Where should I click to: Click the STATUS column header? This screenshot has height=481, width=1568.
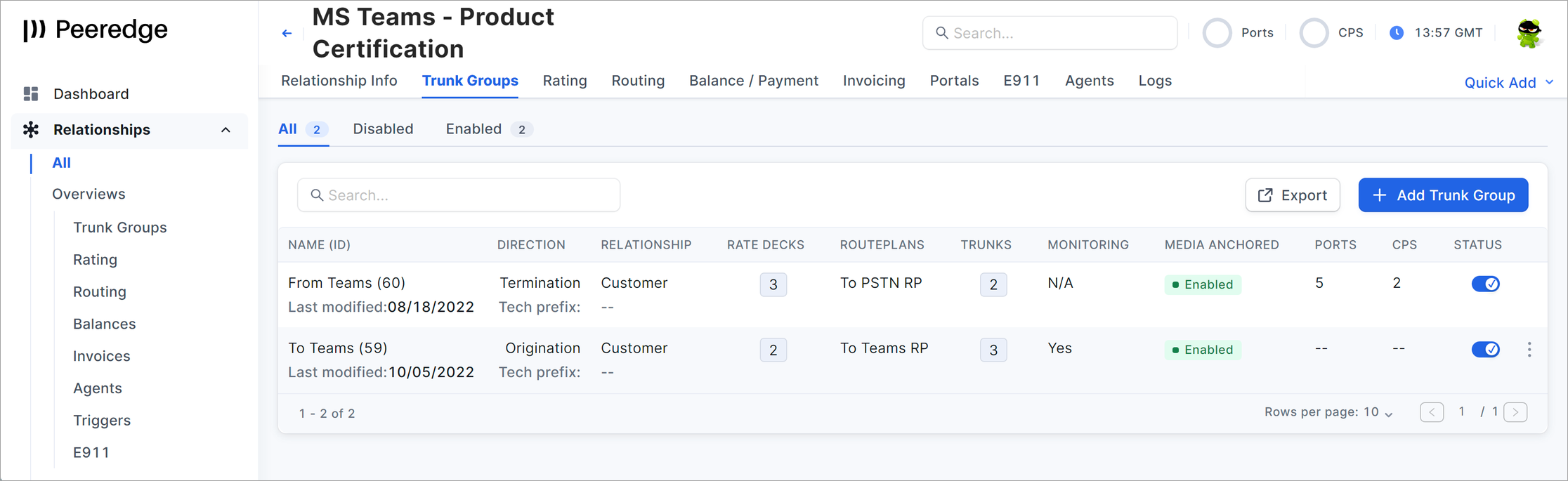(x=1478, y=245)
